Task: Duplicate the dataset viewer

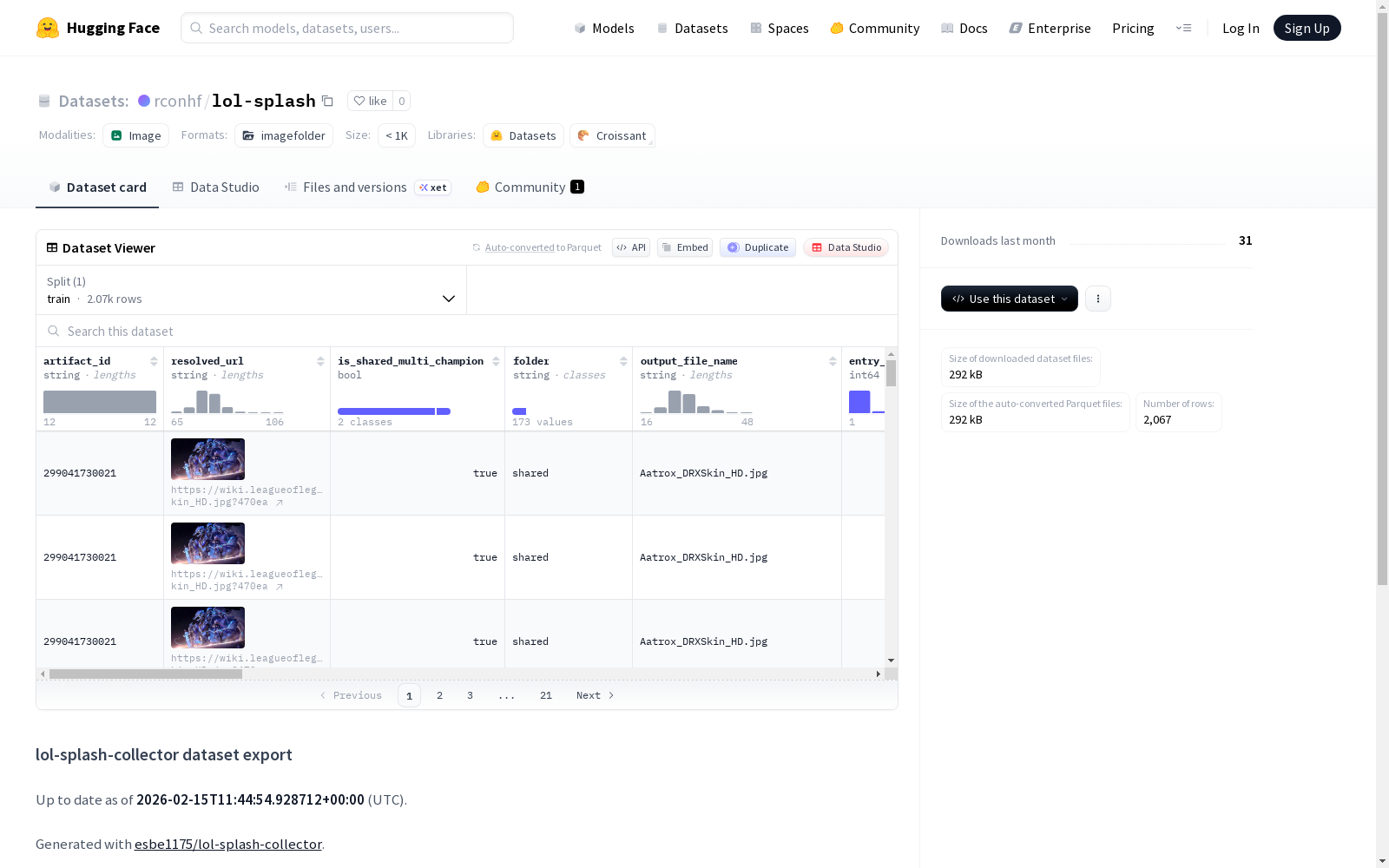Action: (x=758, y=247)
